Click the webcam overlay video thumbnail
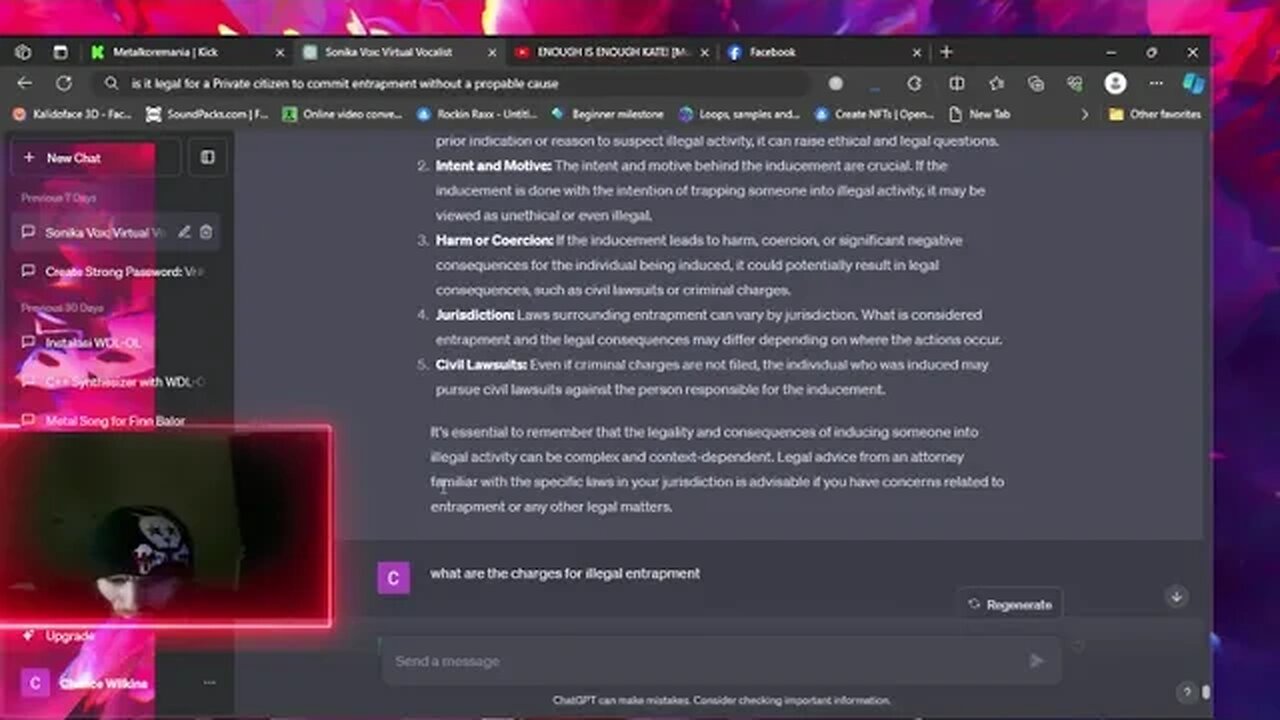The image size is (1280, 720). coord(166,526)
